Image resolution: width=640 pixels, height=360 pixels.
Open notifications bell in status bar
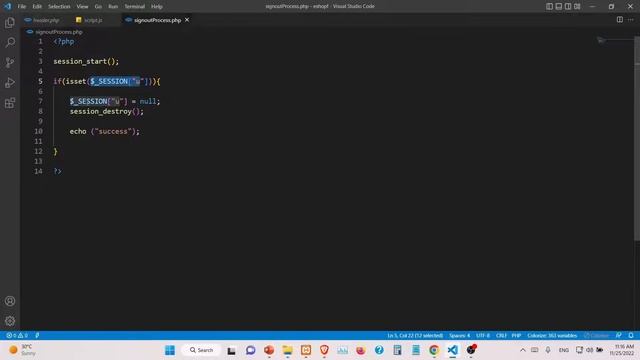(631, 336)
